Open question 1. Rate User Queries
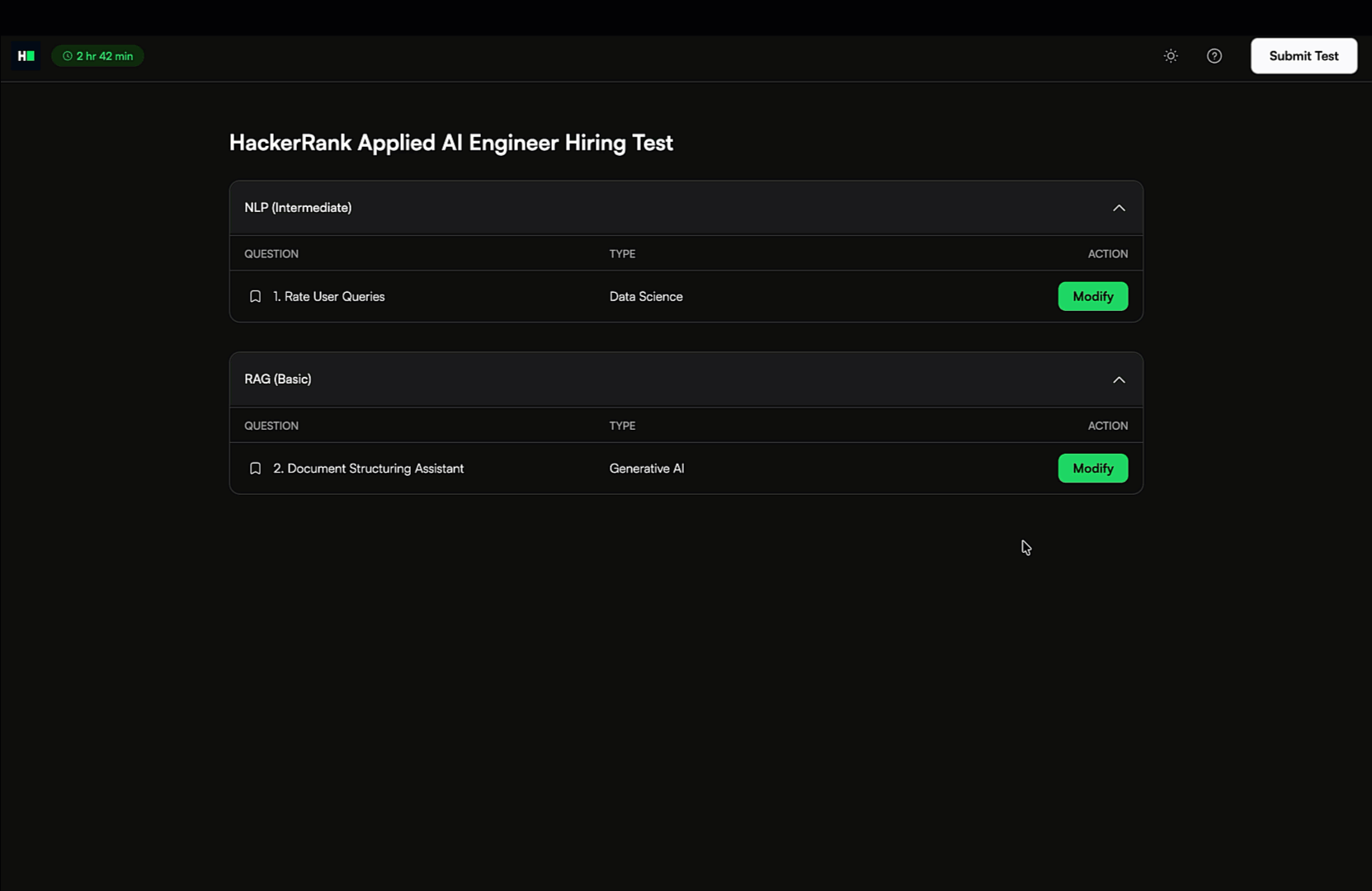This screenshot has width=1372, height=891. [x=329, y=296]
